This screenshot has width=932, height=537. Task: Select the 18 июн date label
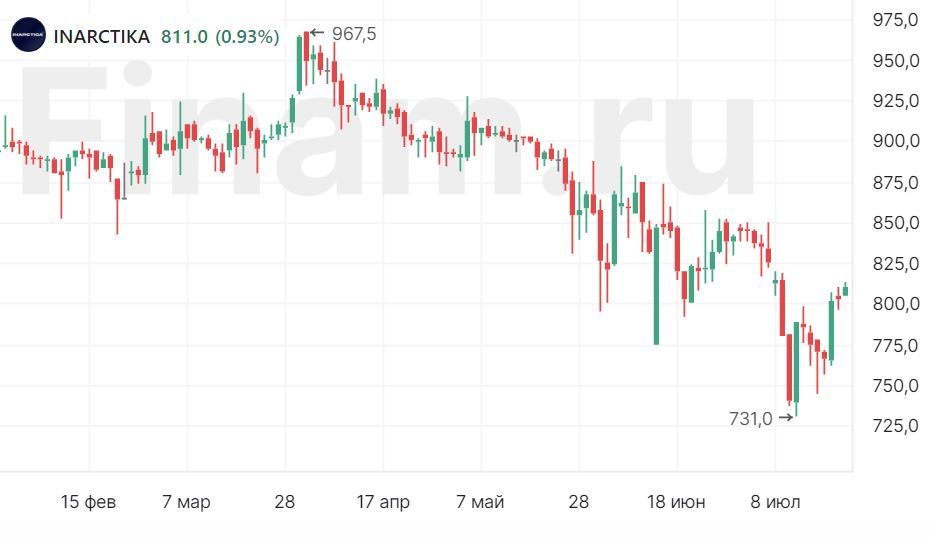[677, 502]
